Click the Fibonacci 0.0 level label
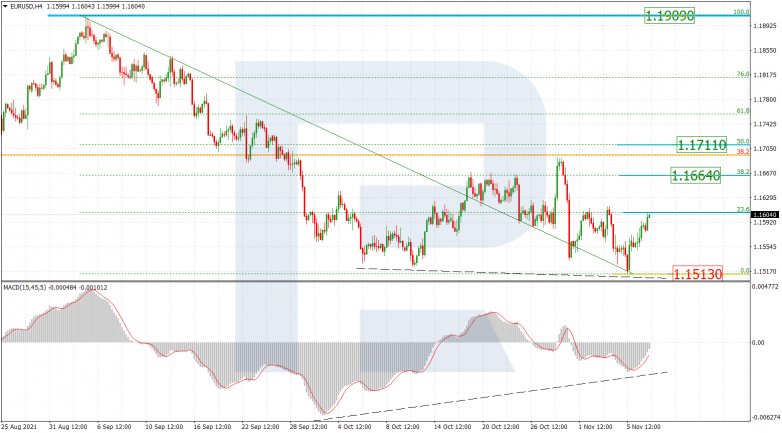This screenshot has width=782, height=433. 744,271
